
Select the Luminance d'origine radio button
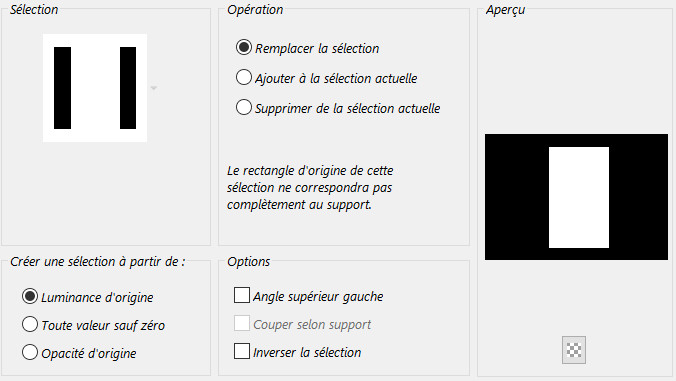click(x=30, y=296)
